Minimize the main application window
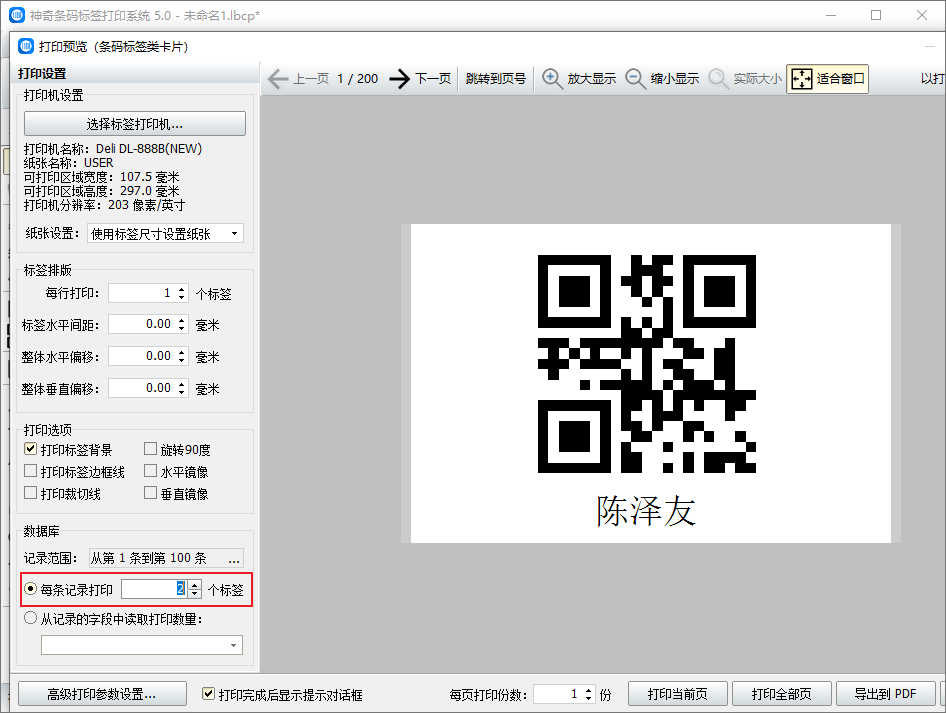946x713 pixels. (831, 15)
